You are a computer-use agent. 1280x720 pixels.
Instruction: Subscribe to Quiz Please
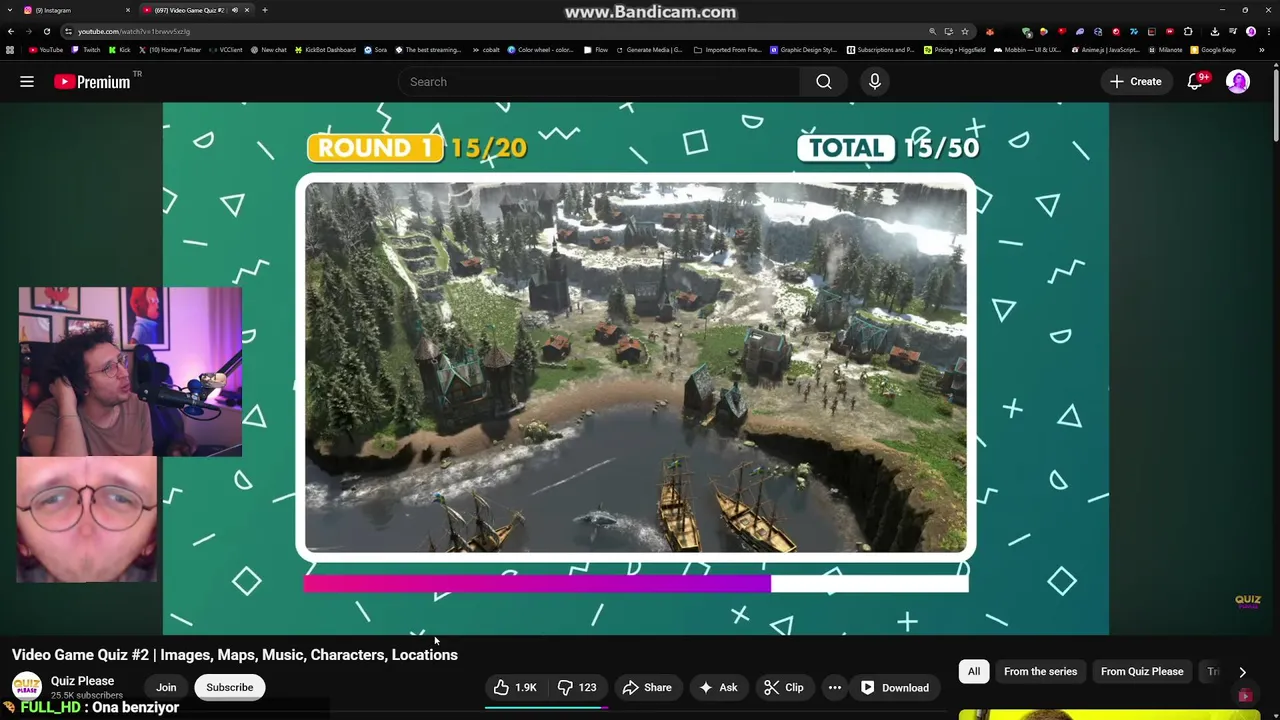[229, 687]
